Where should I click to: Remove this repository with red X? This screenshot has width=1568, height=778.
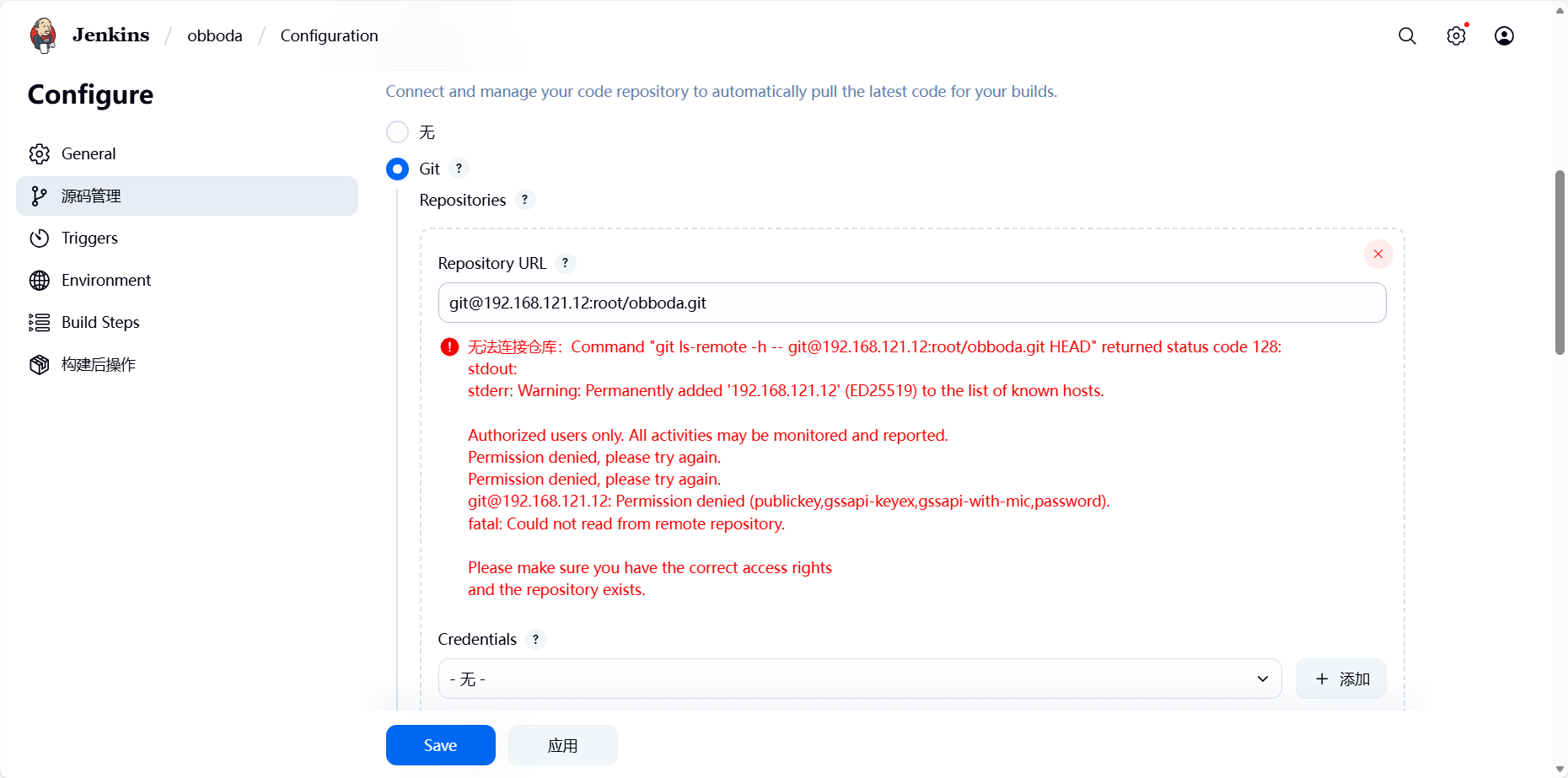[x=1378, y=254]
